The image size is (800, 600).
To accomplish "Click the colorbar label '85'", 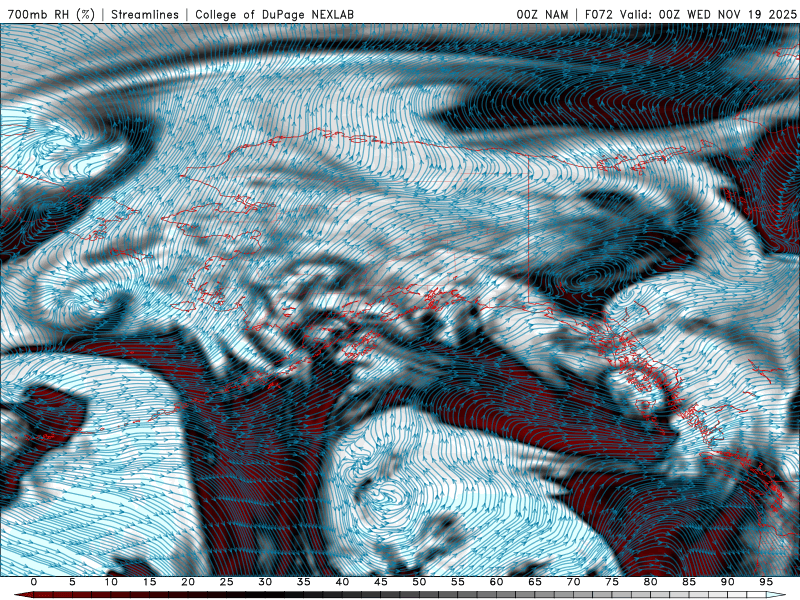I will [689, 582].
